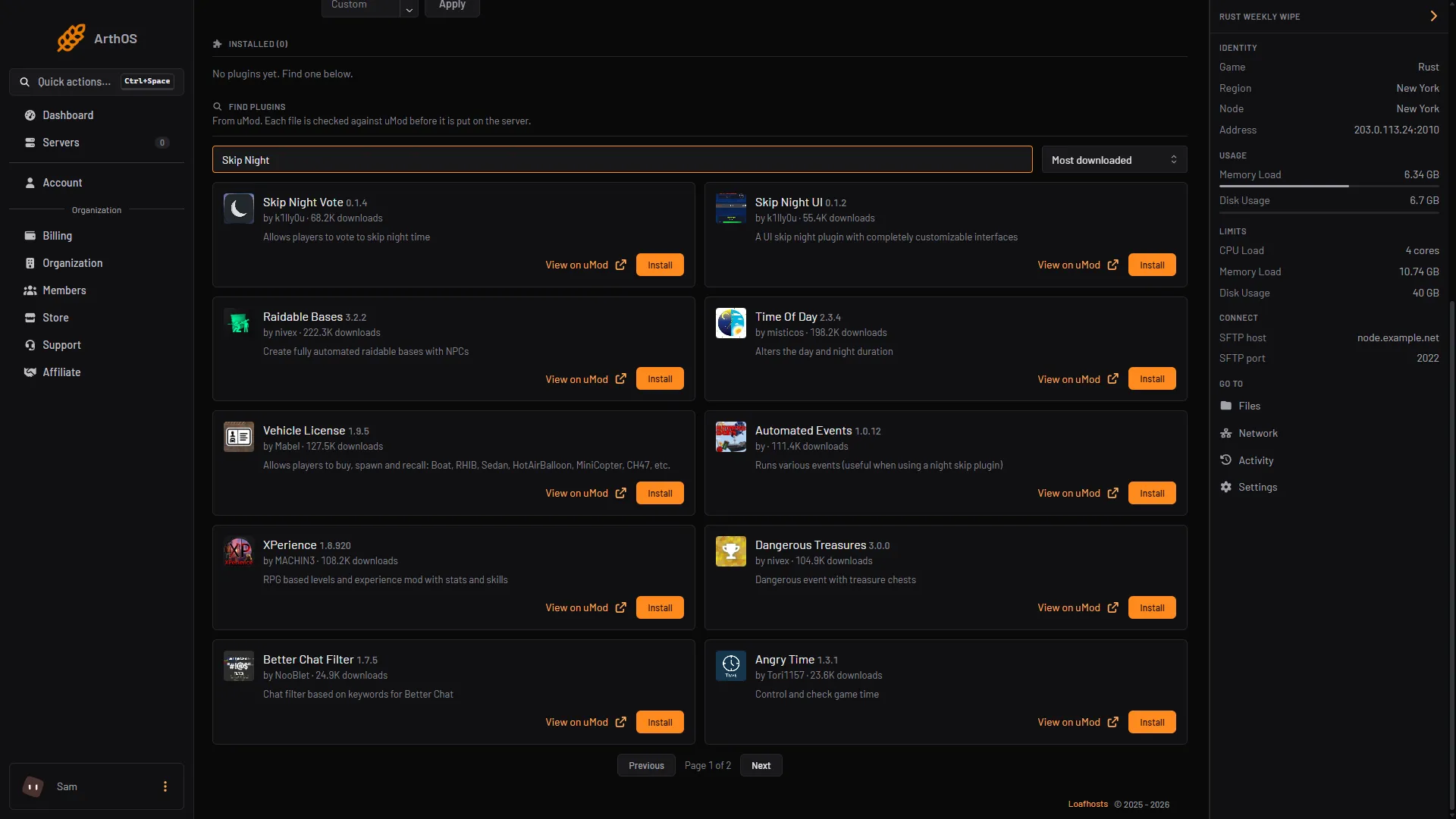The height and width of the screenshot is (819, 1456).
Task: Install the Better Chat Filter plugin
Action: coord(660,722)
